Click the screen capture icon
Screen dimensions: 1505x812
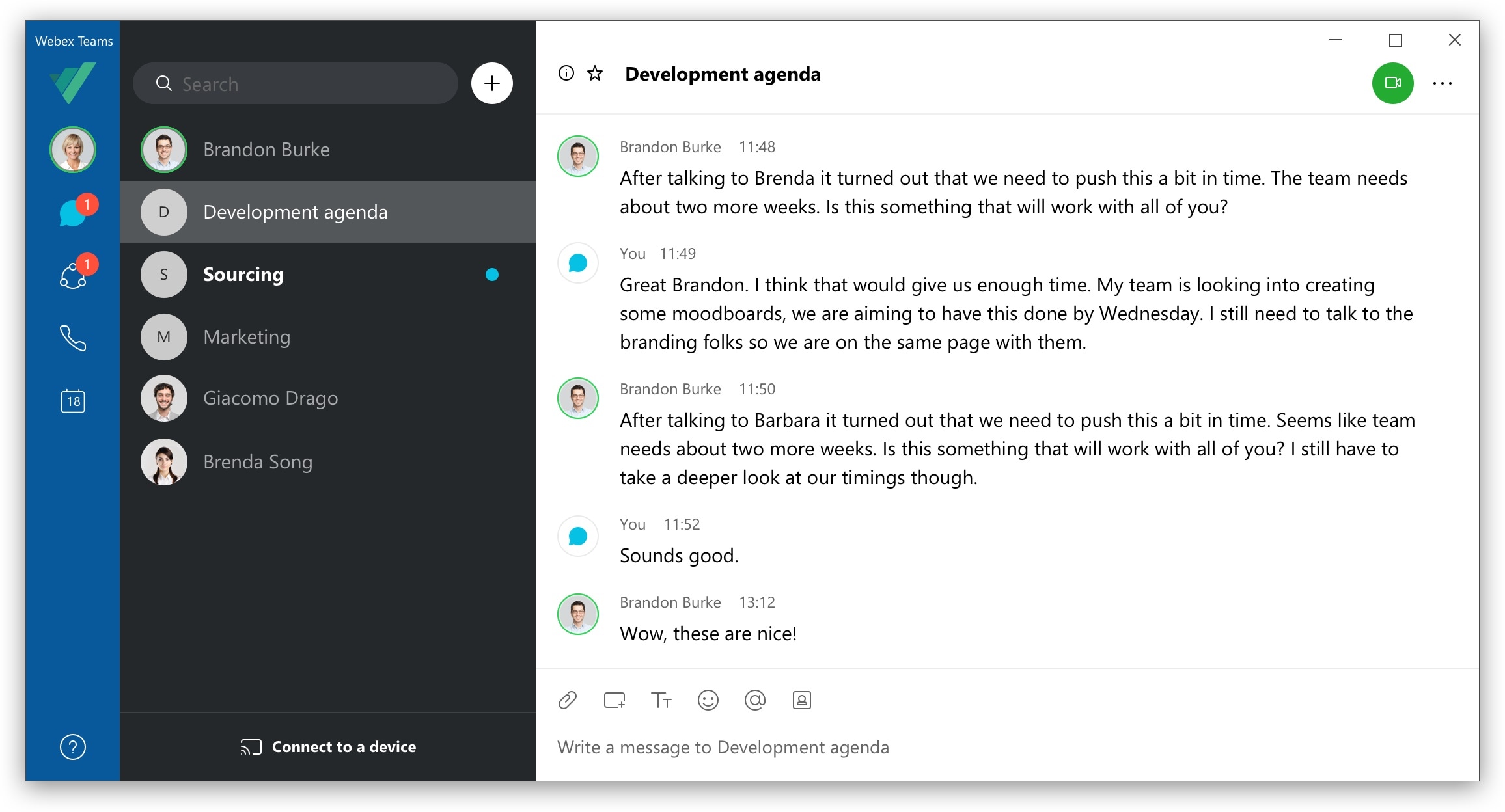point(614,700)
